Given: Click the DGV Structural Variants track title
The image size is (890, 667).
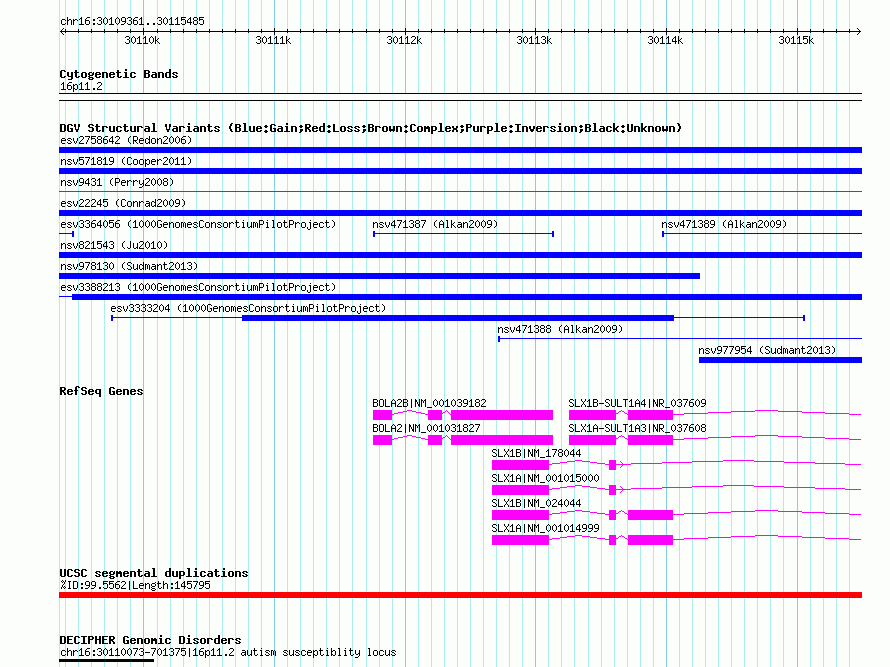Looking at the screenshot, I should tap(370, 128).
